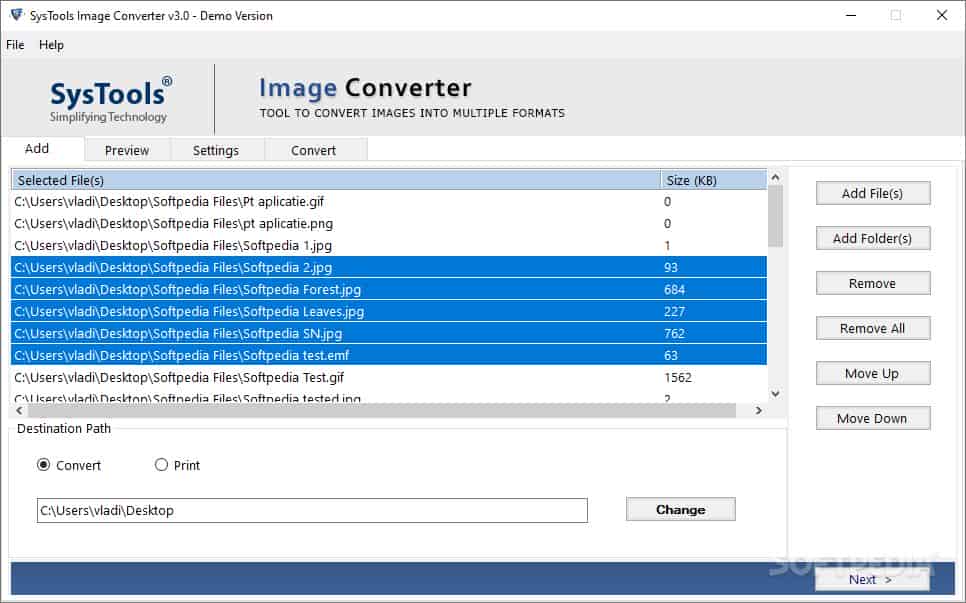Close the Image Converter window

[942, 15]
